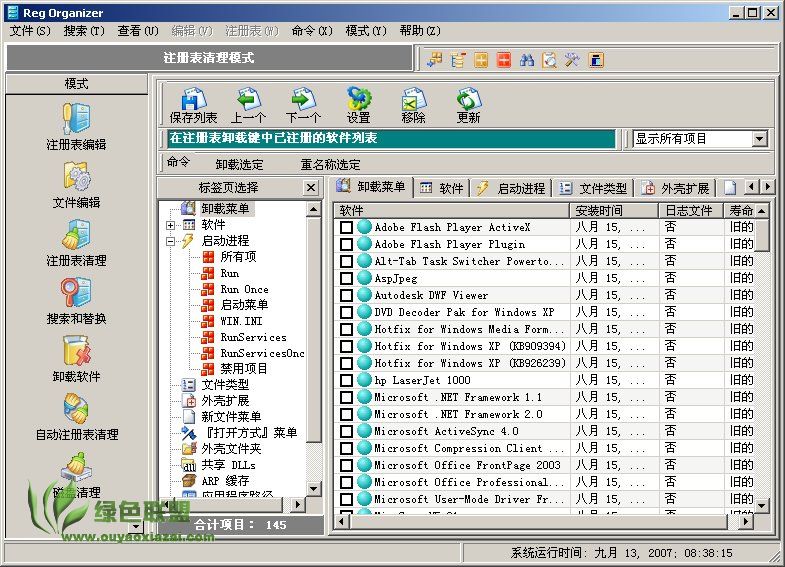Expand the 软件 tree node

pos(171,225)
